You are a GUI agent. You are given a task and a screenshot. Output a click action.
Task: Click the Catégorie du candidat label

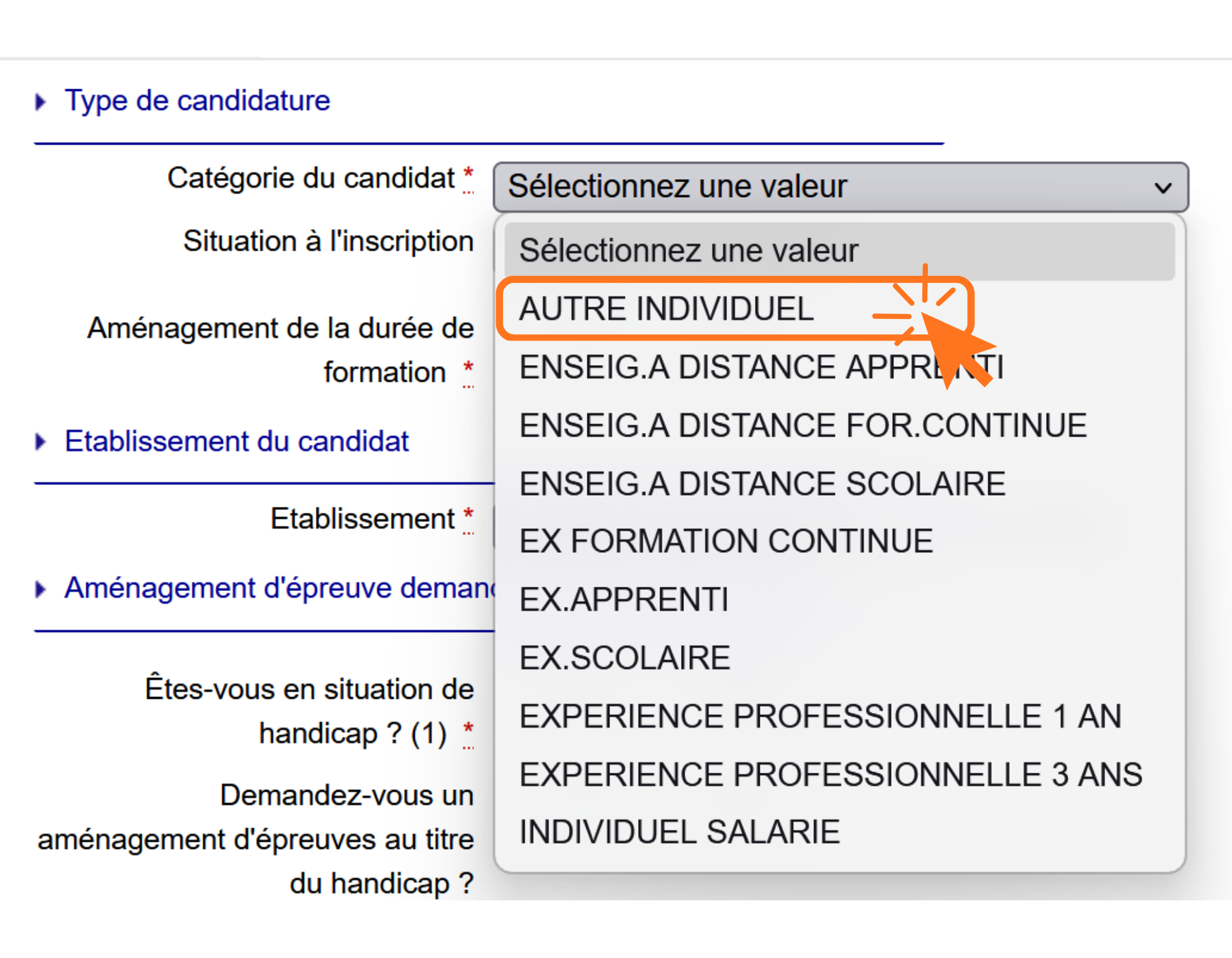(x=310, y=178)
